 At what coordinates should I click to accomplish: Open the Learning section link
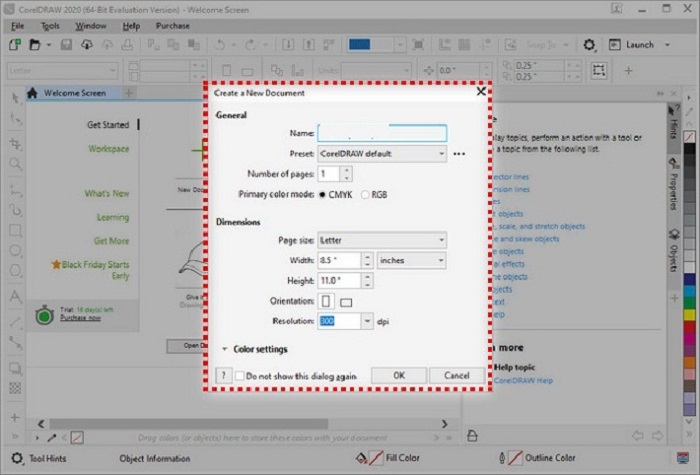(113, 217)
